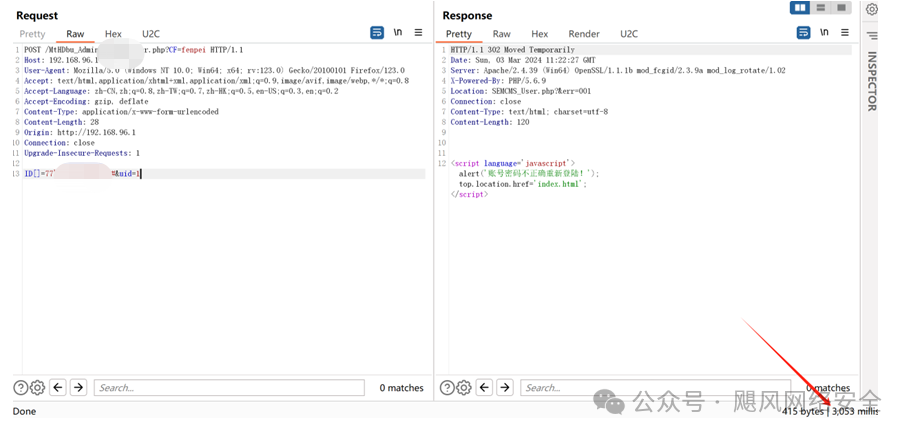Click the 'Done' status bar text

tap(24, 411)
